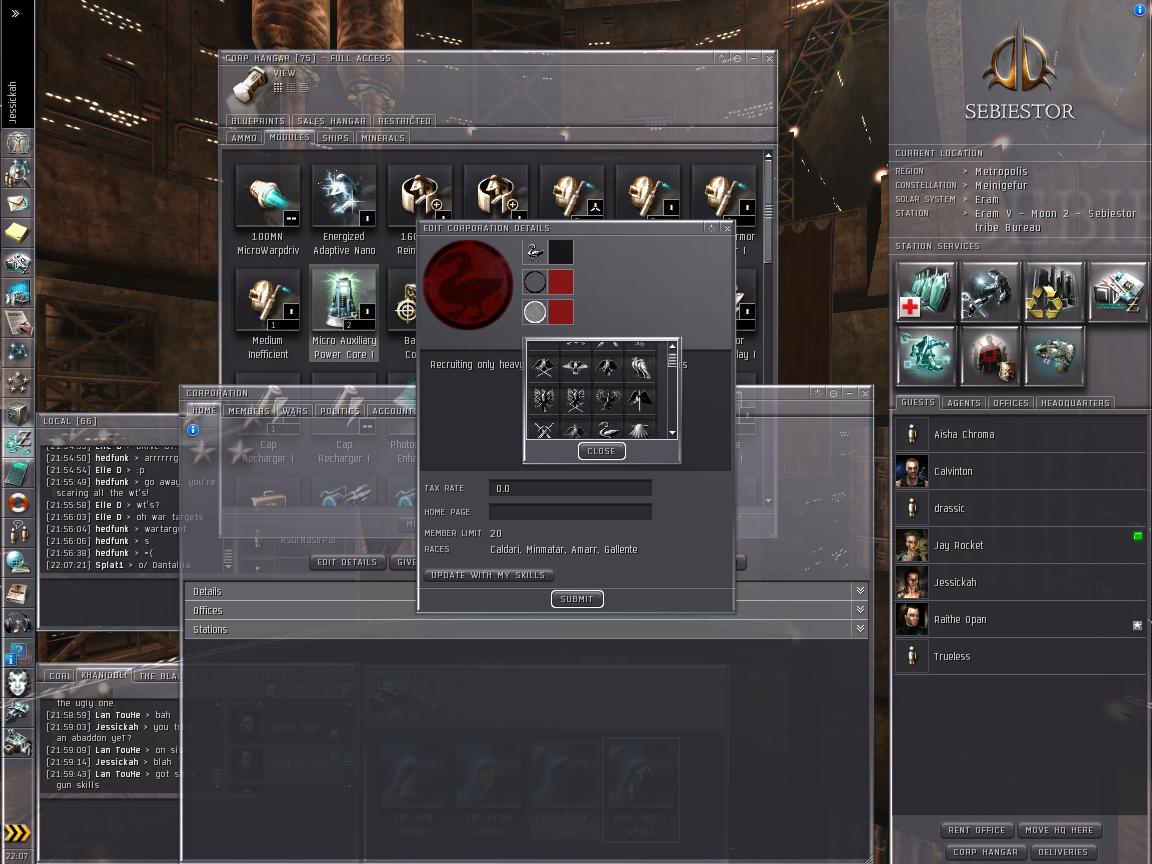The image size is (1152, 864).
Task: Open the Headquarters station tab
Action: [x=1075, y=403]
